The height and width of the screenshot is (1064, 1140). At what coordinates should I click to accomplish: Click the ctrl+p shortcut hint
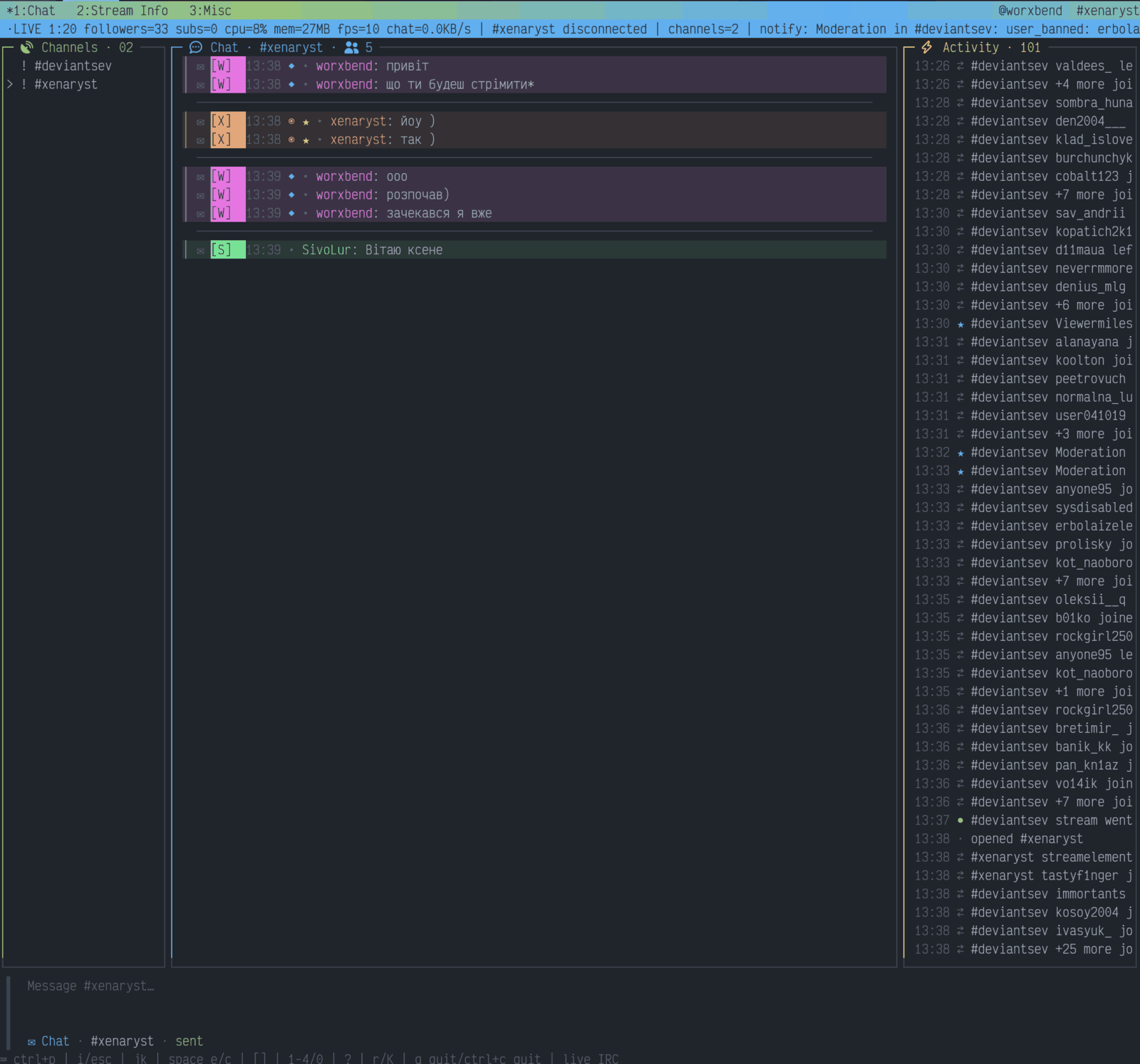click(34, 1058)
